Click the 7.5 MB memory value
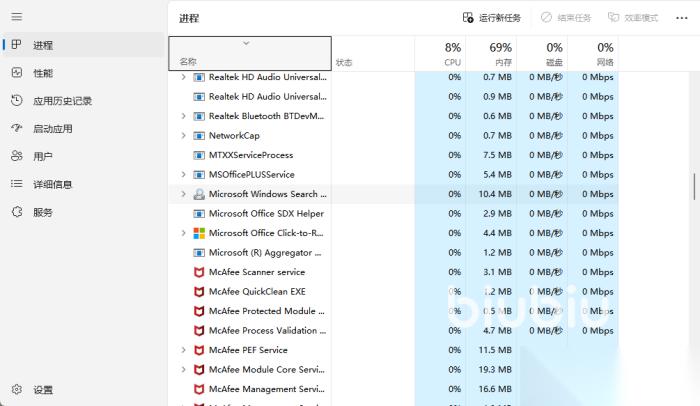This screenshot has height=406, width=700. pos(497,155)
